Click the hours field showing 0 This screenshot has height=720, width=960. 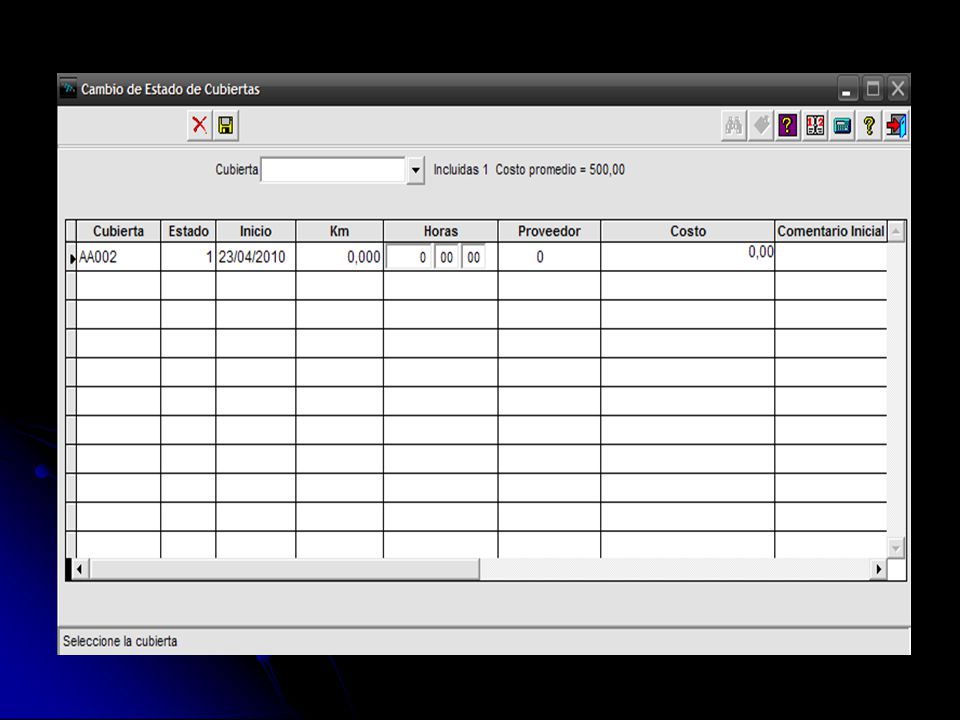[408, 257]
